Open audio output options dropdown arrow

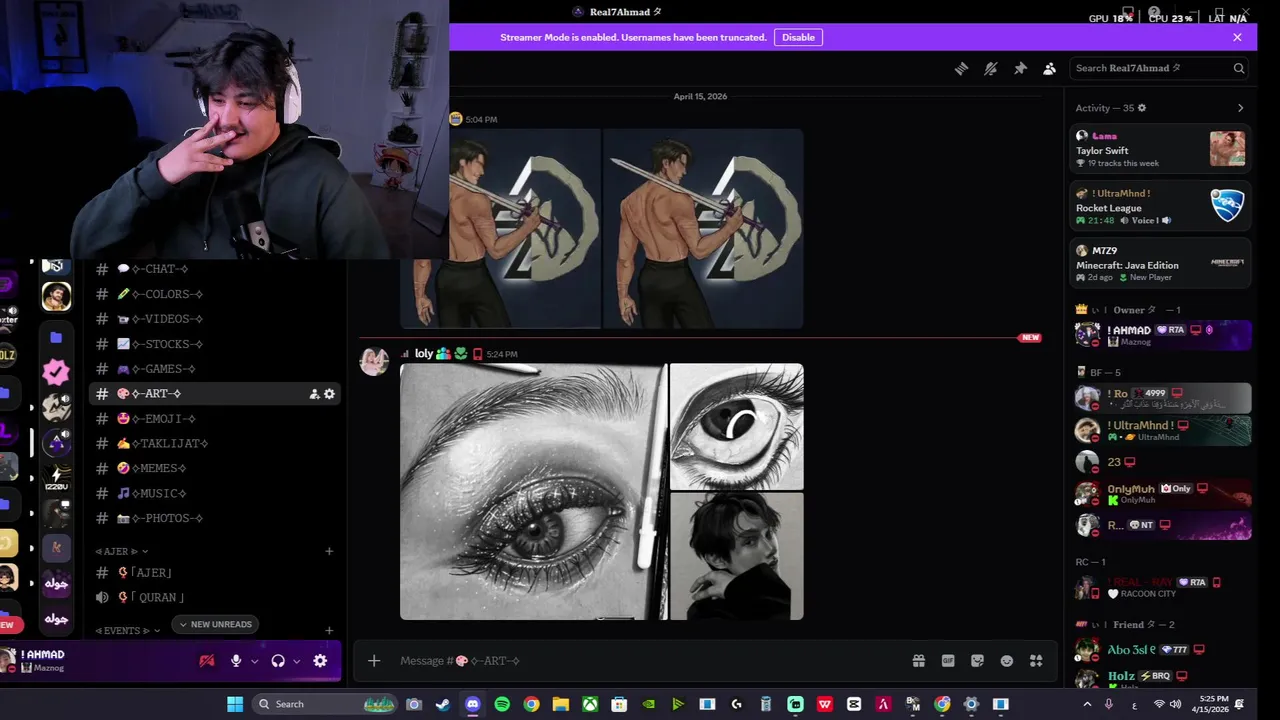pyautogui.click(x=296, y=661)
